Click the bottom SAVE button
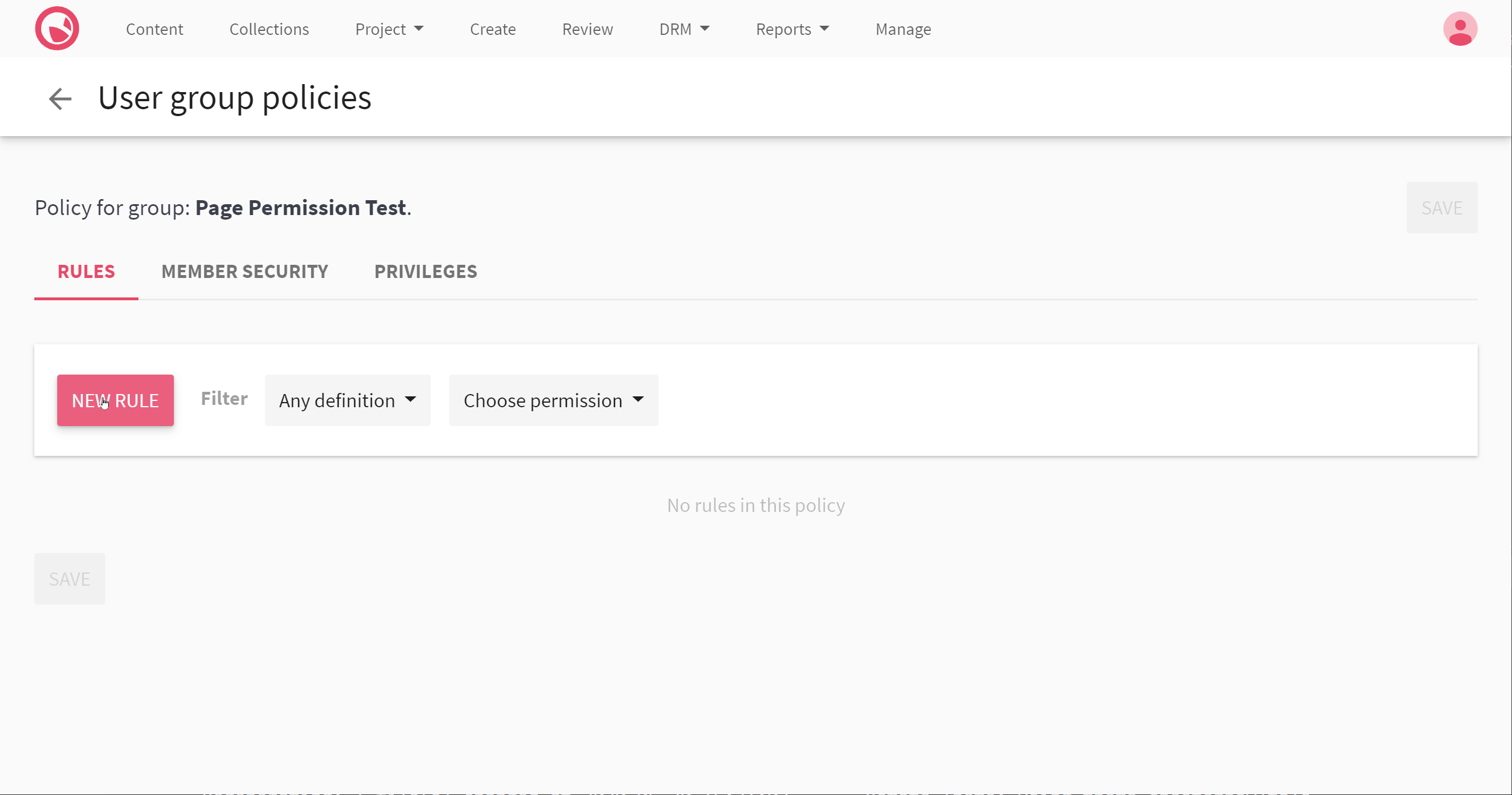 [69, 578]
